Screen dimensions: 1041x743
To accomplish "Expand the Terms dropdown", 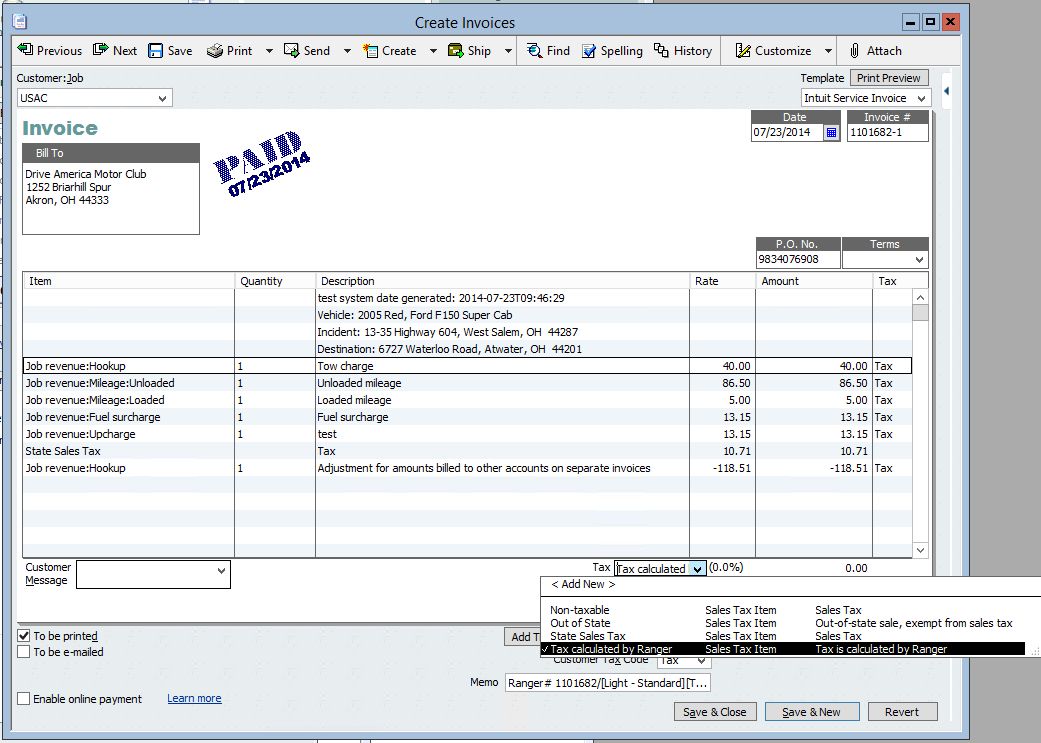I will [x=920, y=260].
